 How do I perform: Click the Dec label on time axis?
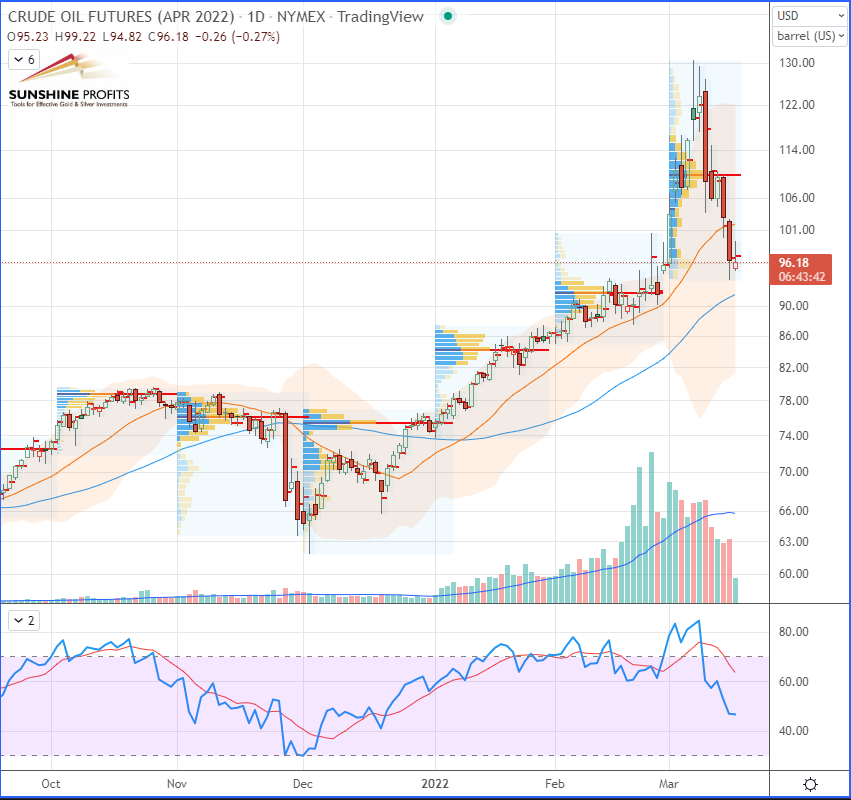[303, 785]
